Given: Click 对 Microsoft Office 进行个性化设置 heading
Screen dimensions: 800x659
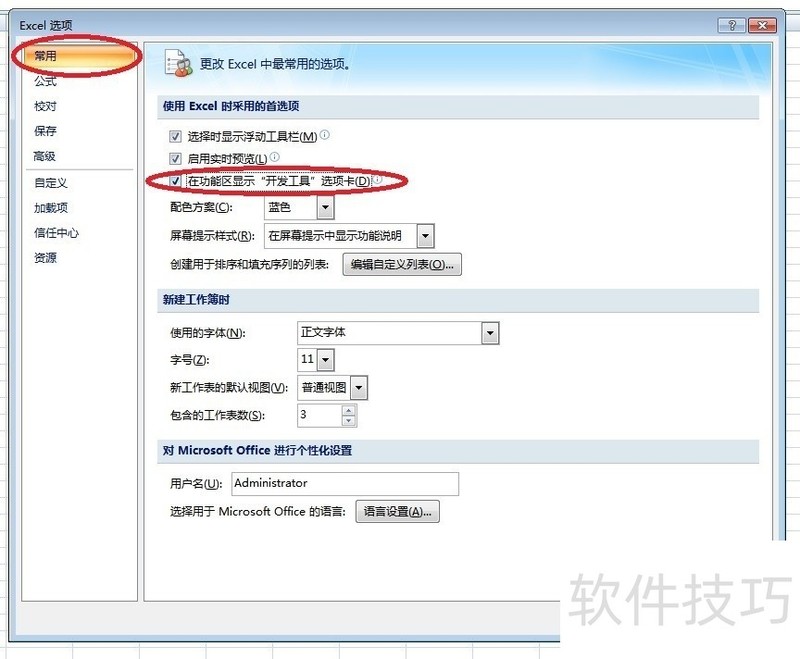Looking at the screenshot, I should 257,450.
